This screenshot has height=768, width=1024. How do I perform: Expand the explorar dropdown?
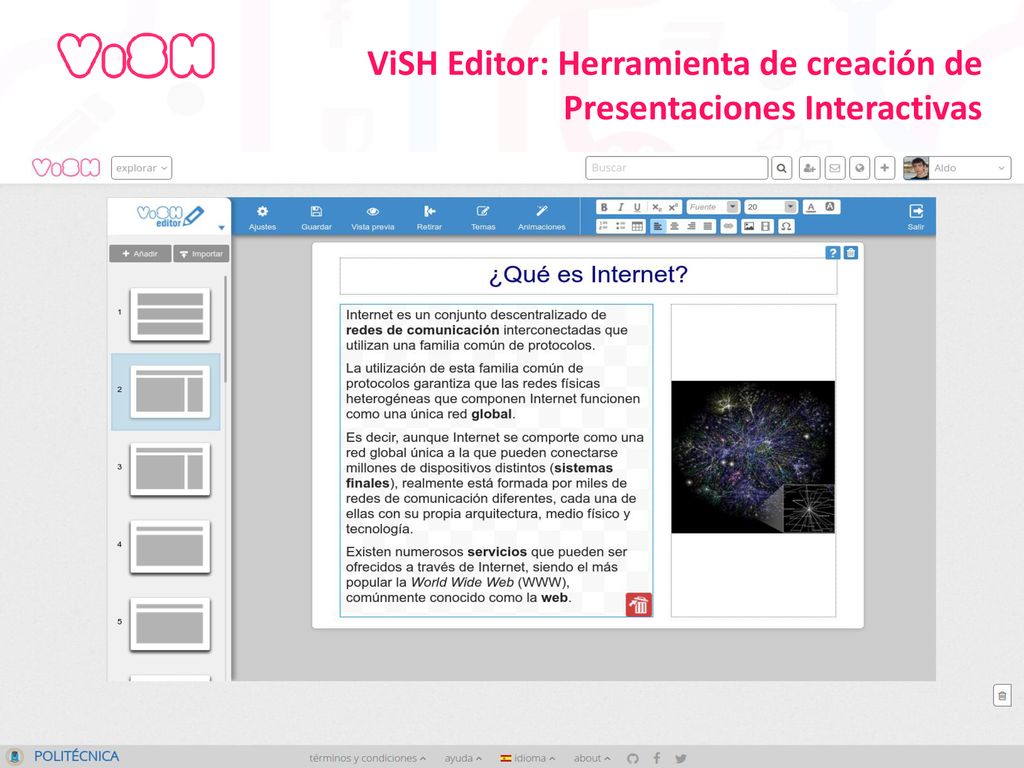click(141, 168)
